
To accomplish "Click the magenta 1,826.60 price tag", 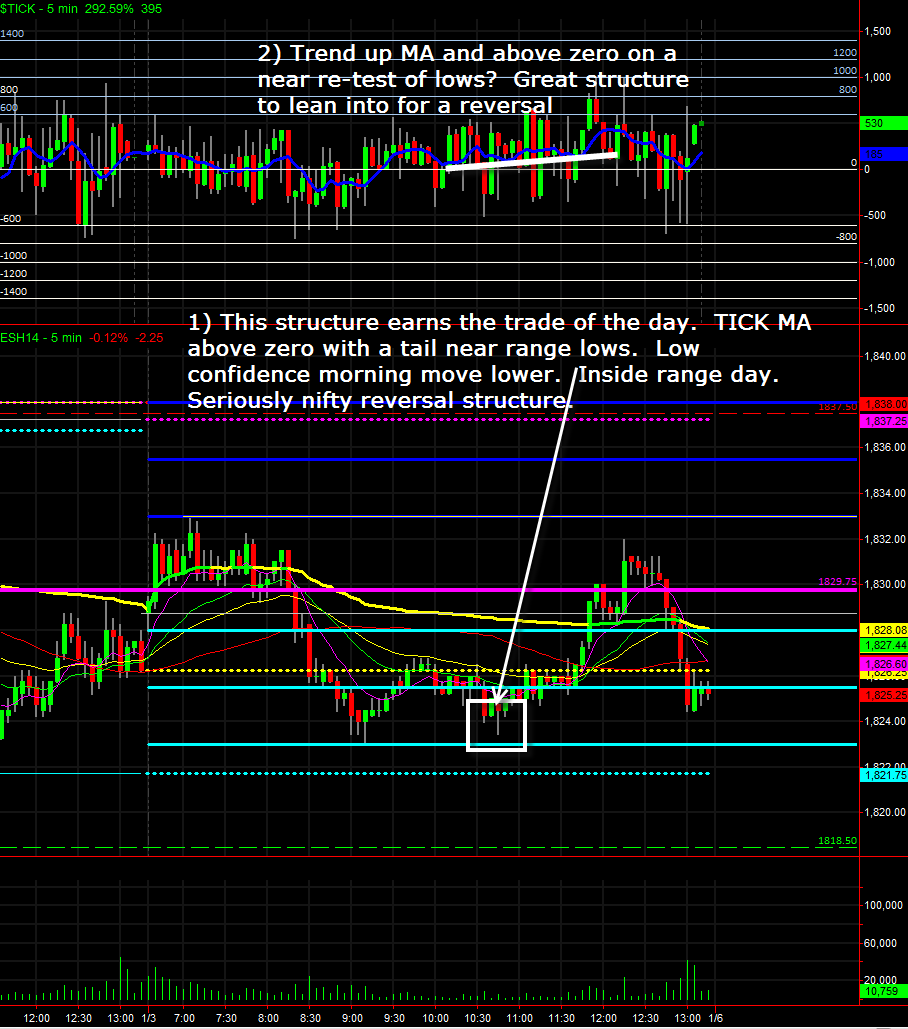I will pos(884,664).
